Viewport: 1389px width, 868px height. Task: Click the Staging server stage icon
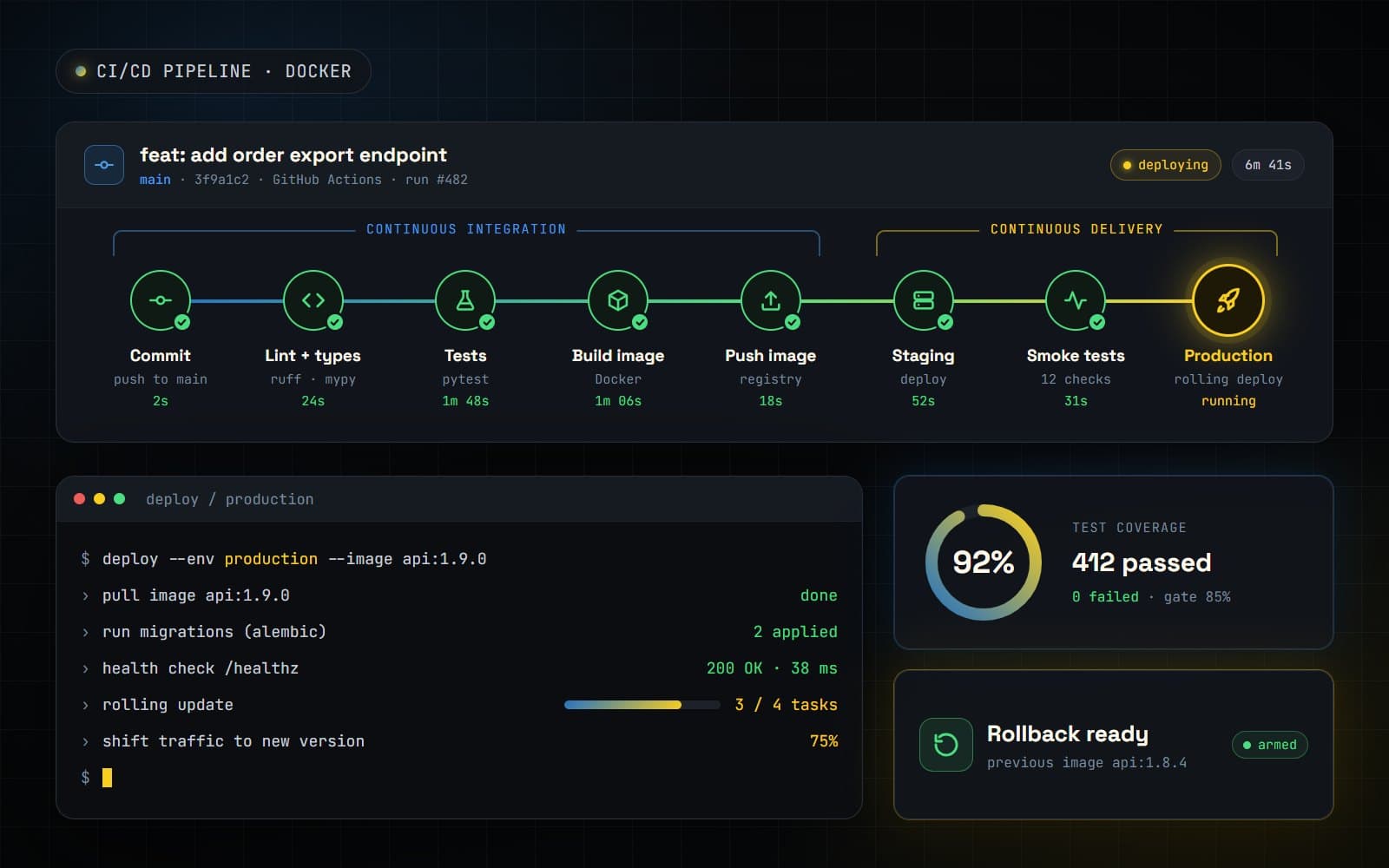[x=924, y=300]
